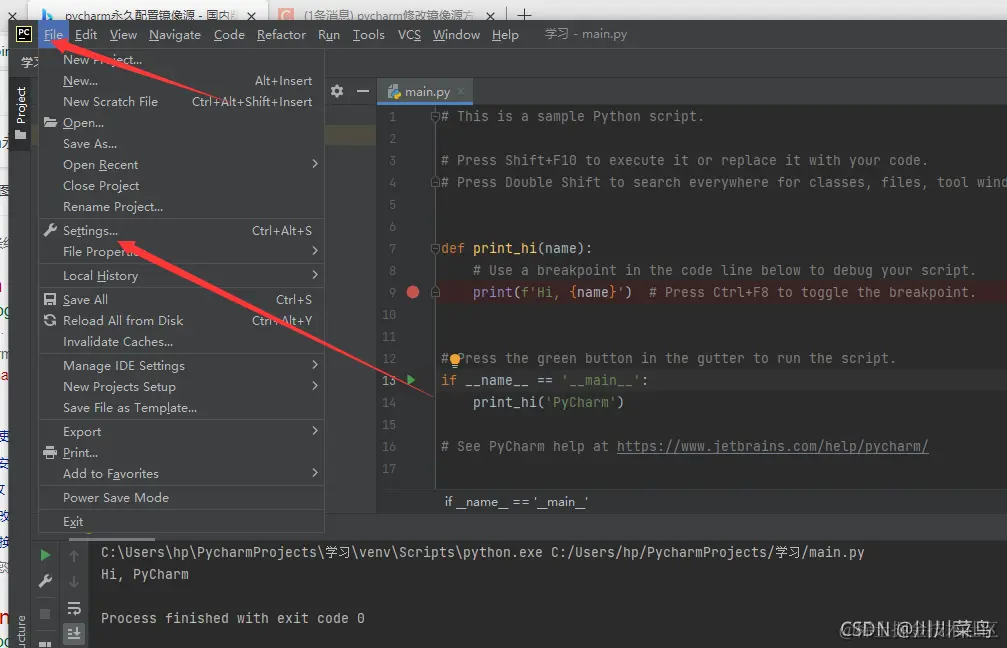Open the VCS menu
Image resolution: width=1007 pixels, height=648 pixels.
pos(409,35)
